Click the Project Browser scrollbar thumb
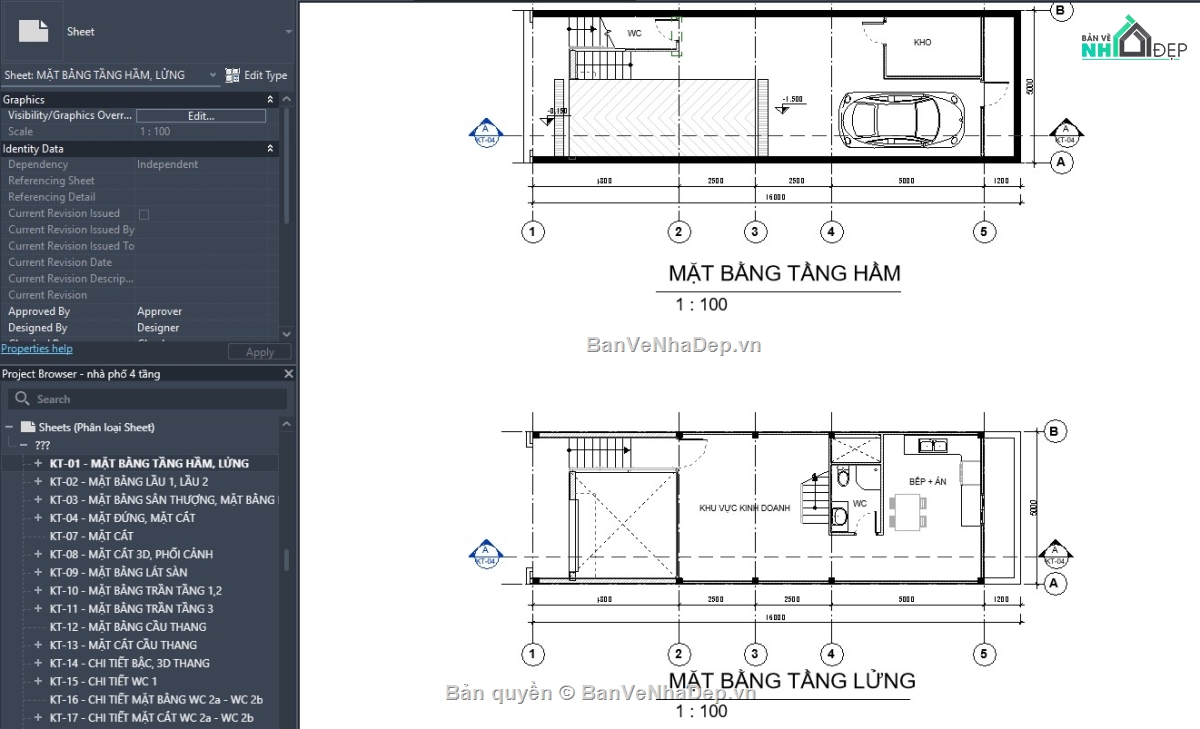The width and height of the screenshot is (1200, 729). click(288, 559)
